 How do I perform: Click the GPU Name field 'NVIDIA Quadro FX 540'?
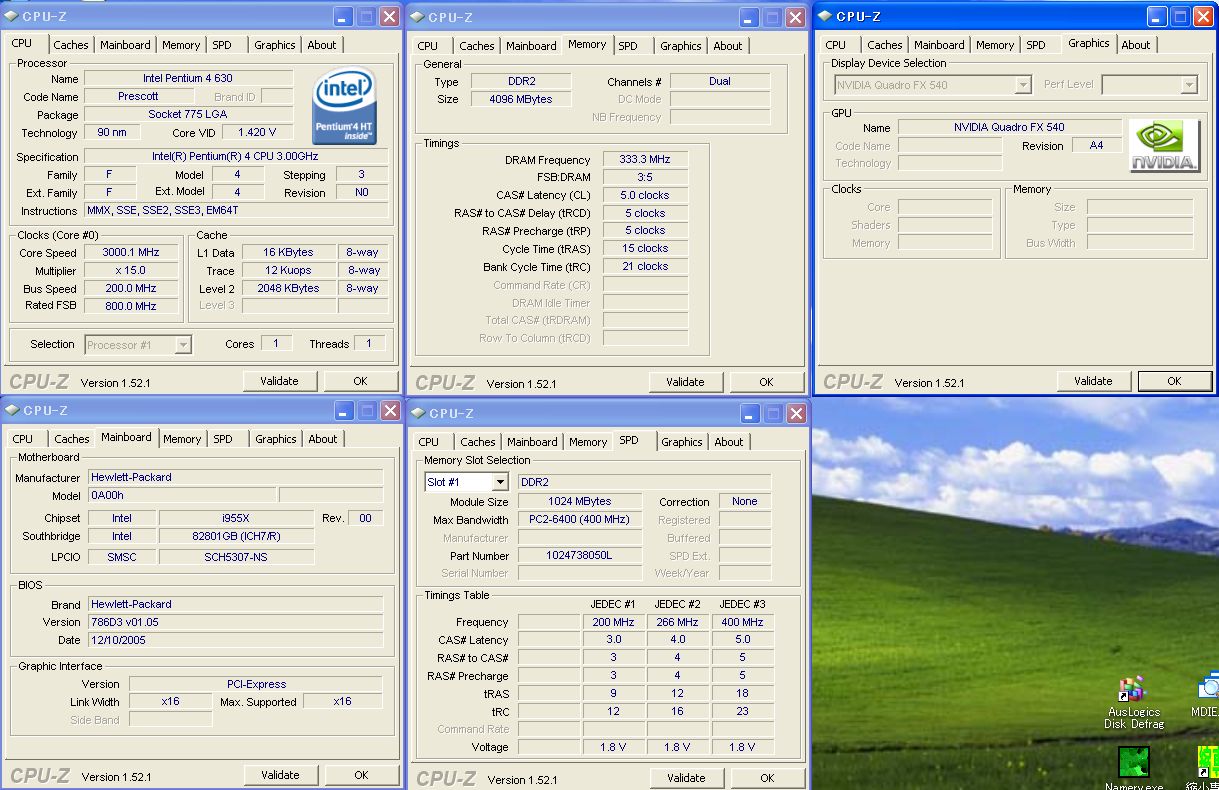[x=1009, y=128]
